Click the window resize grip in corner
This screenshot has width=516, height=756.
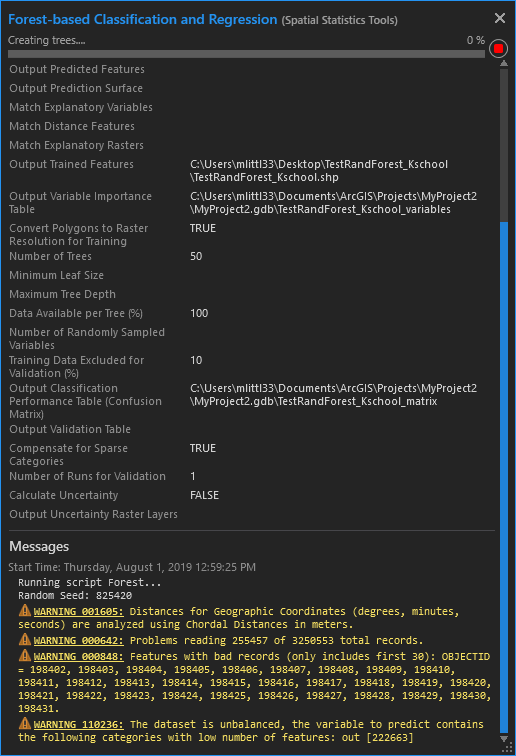(508, 748)
